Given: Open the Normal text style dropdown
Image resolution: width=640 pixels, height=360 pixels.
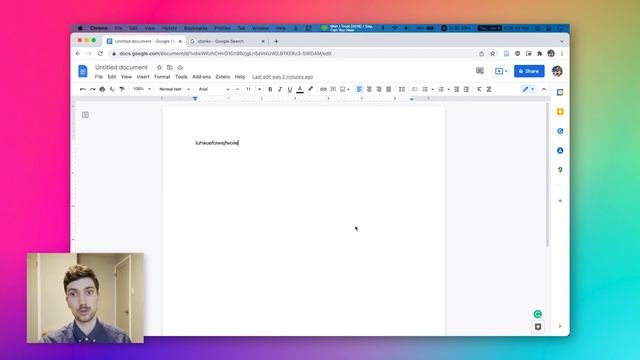Looking at the screenshot, I should (174, 89).
